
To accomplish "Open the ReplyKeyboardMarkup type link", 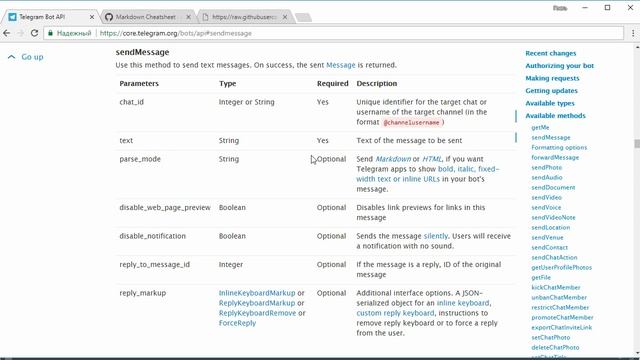I will point(257,303).
